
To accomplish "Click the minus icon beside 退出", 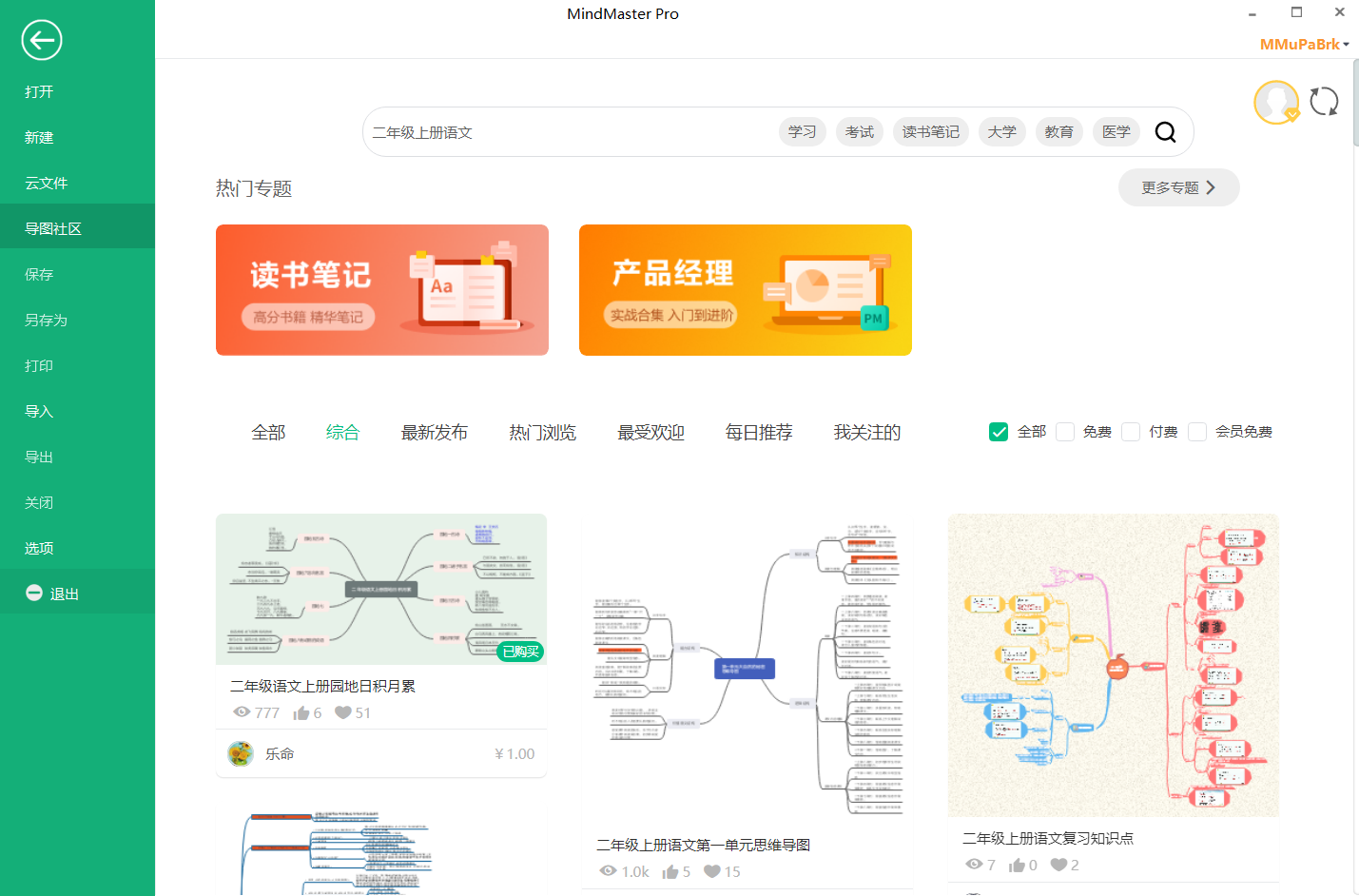I will tap(34, 593).
